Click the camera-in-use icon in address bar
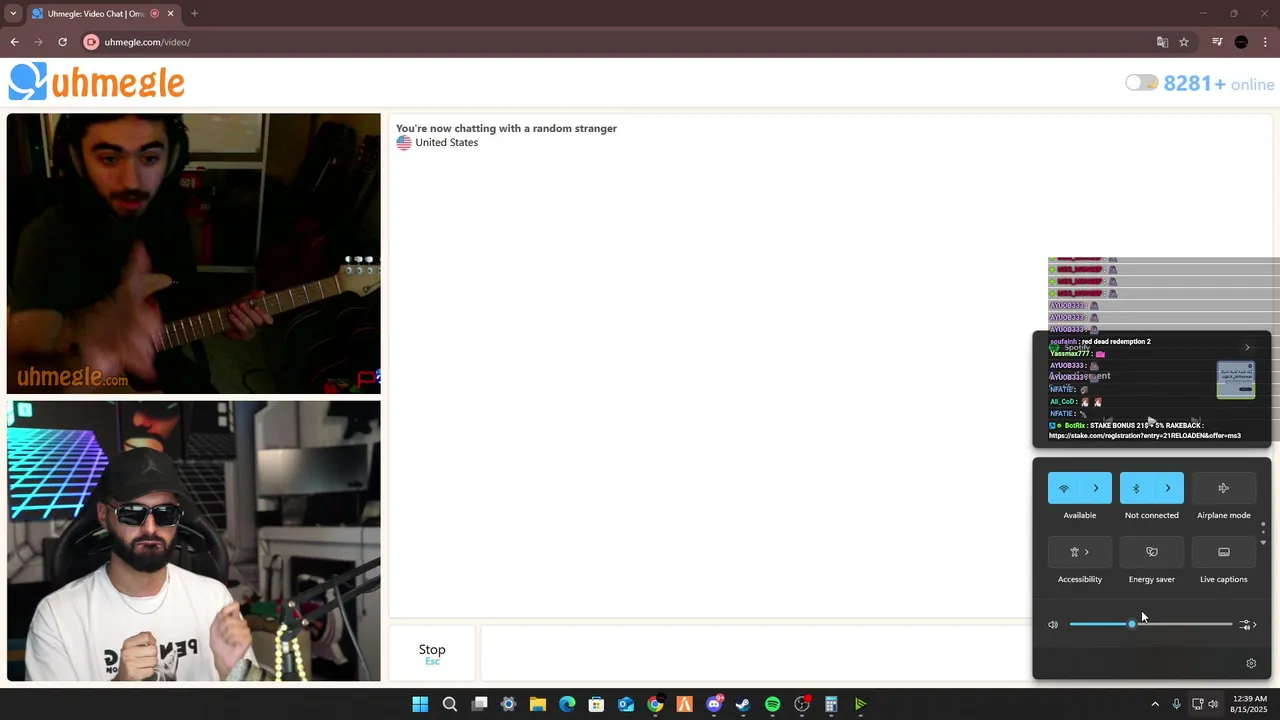Viewport: 1280px width, 720px height. 91,42
